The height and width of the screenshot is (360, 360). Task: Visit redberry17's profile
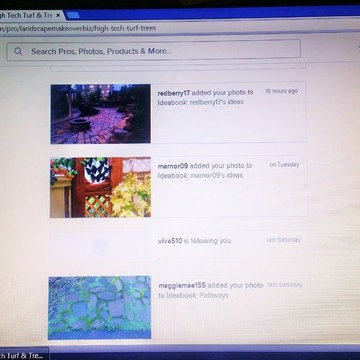coord(174,93)
